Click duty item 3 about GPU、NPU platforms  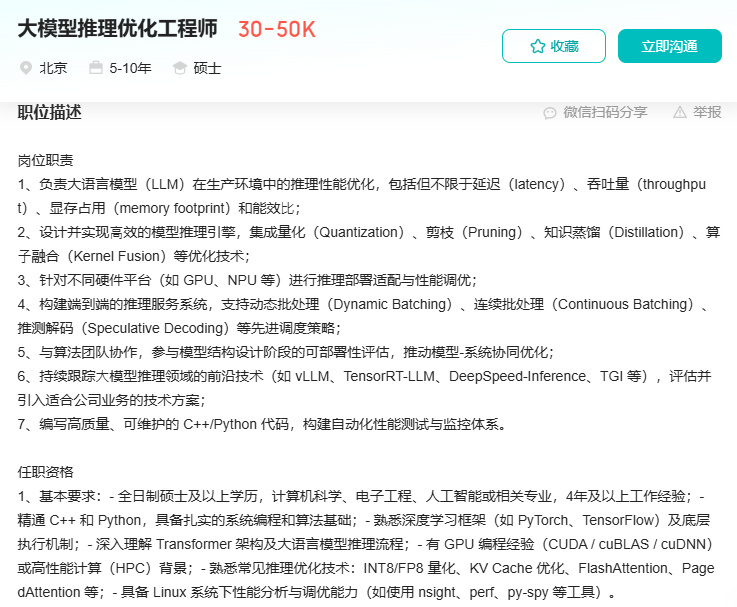pos(247,280)
